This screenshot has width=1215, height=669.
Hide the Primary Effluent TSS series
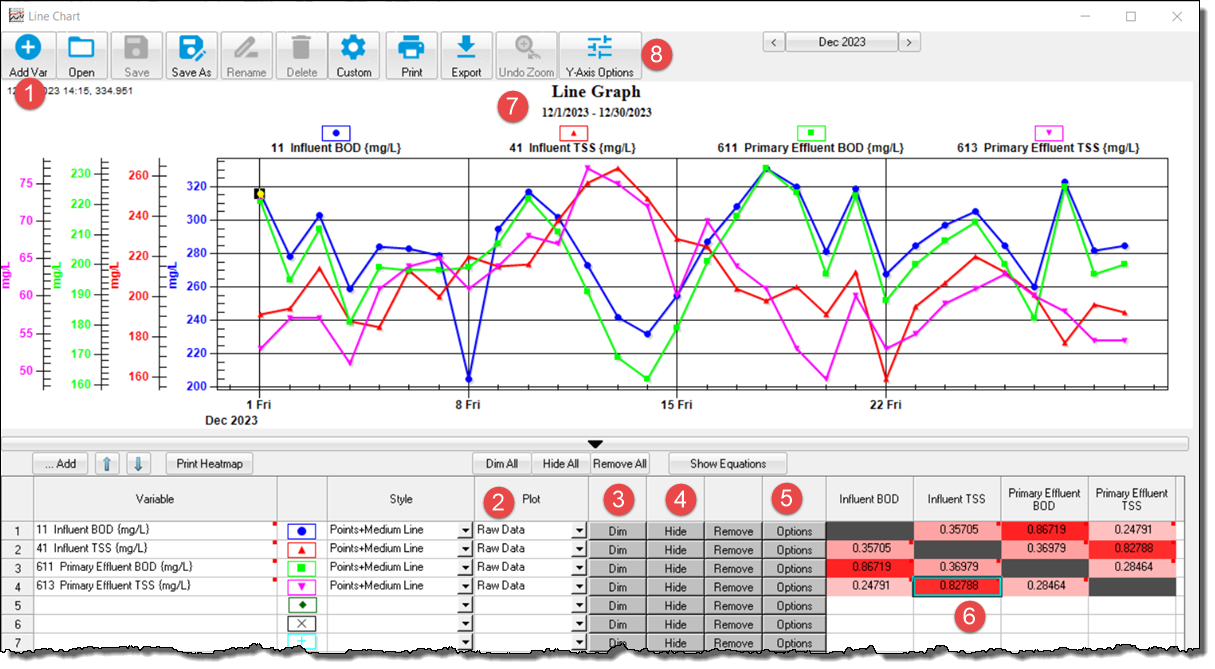[675, 586]
